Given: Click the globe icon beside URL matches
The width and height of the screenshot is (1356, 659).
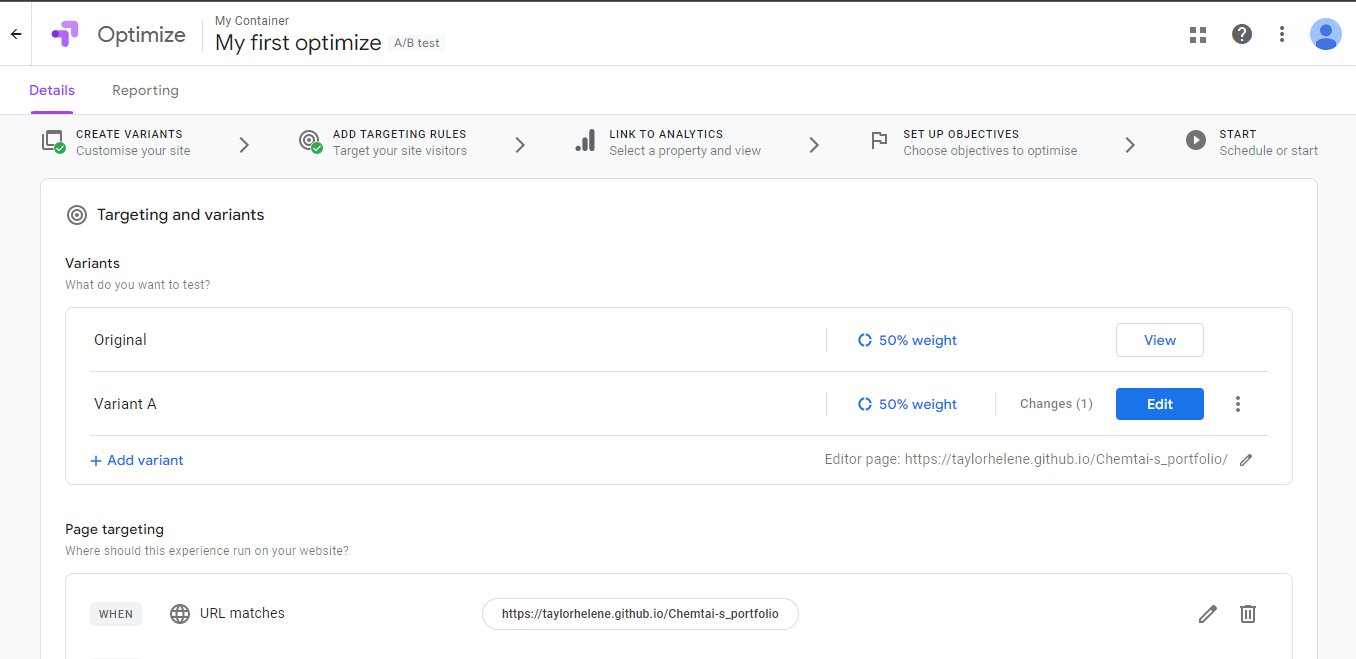Looking at the screenshot, I should coord(180,614).
